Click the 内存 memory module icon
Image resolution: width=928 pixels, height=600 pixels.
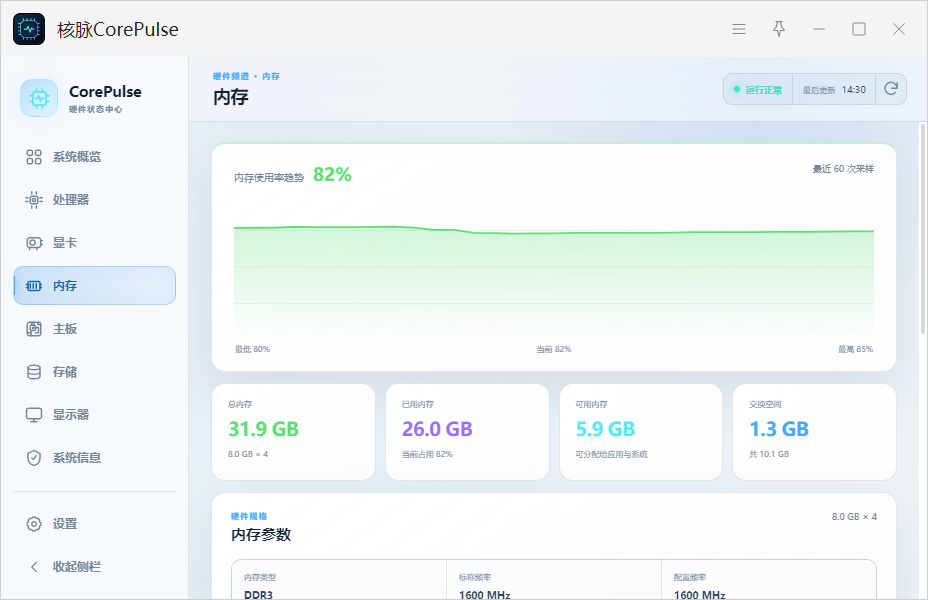[x=34, y=286]
